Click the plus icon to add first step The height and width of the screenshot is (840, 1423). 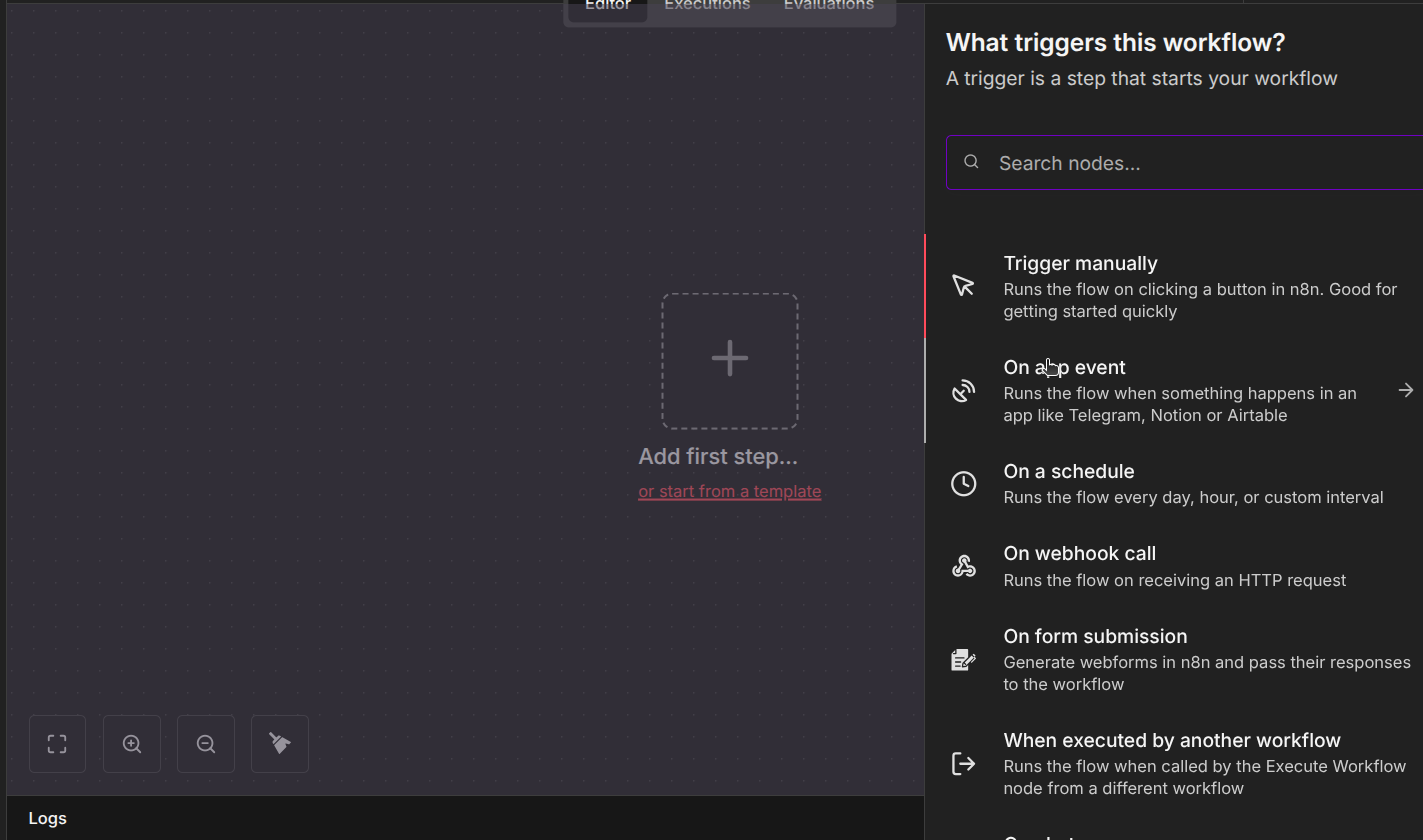[x=730, y=360]
